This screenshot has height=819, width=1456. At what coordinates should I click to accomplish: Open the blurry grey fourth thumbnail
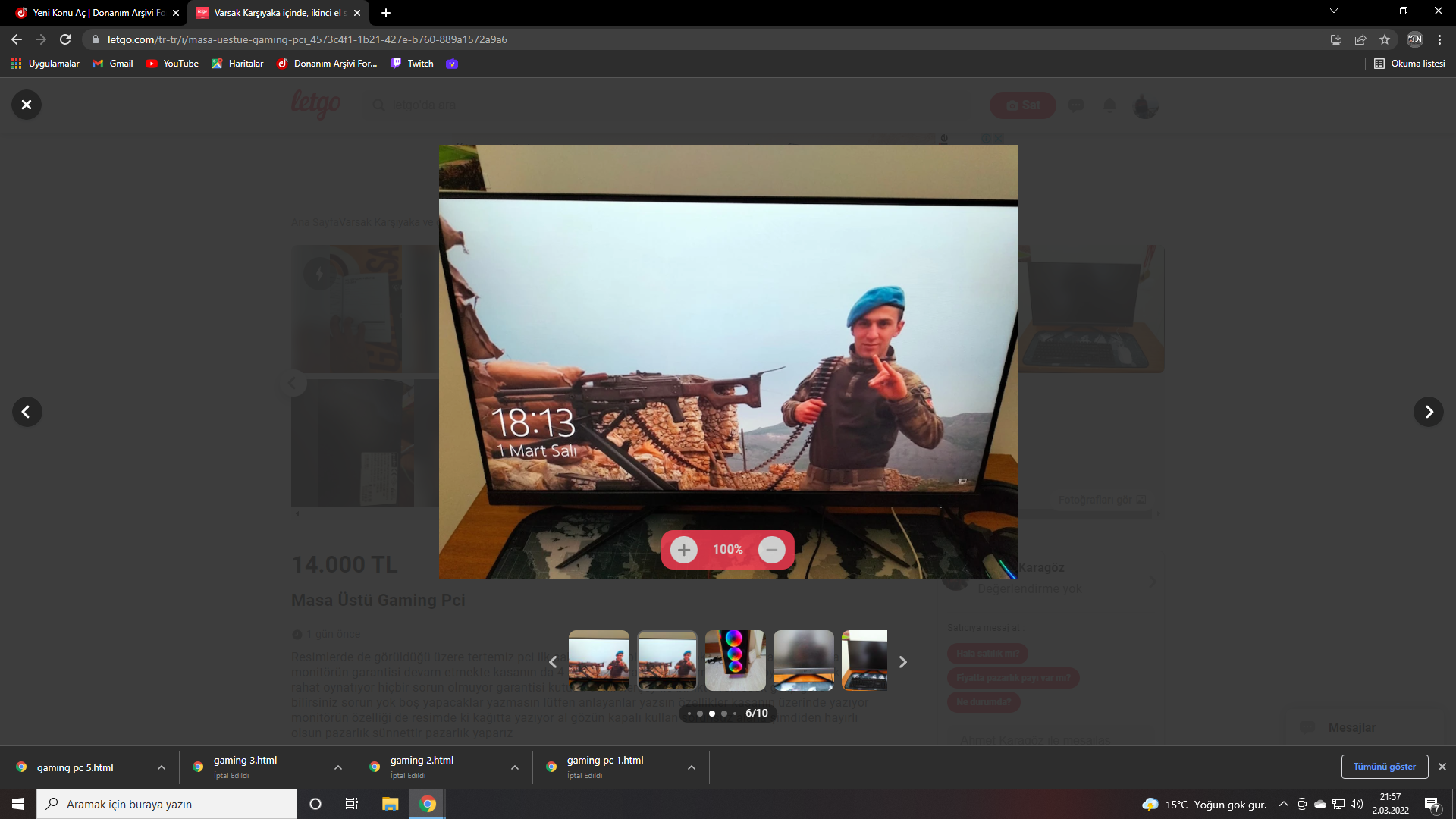click(x=804, y=661)
